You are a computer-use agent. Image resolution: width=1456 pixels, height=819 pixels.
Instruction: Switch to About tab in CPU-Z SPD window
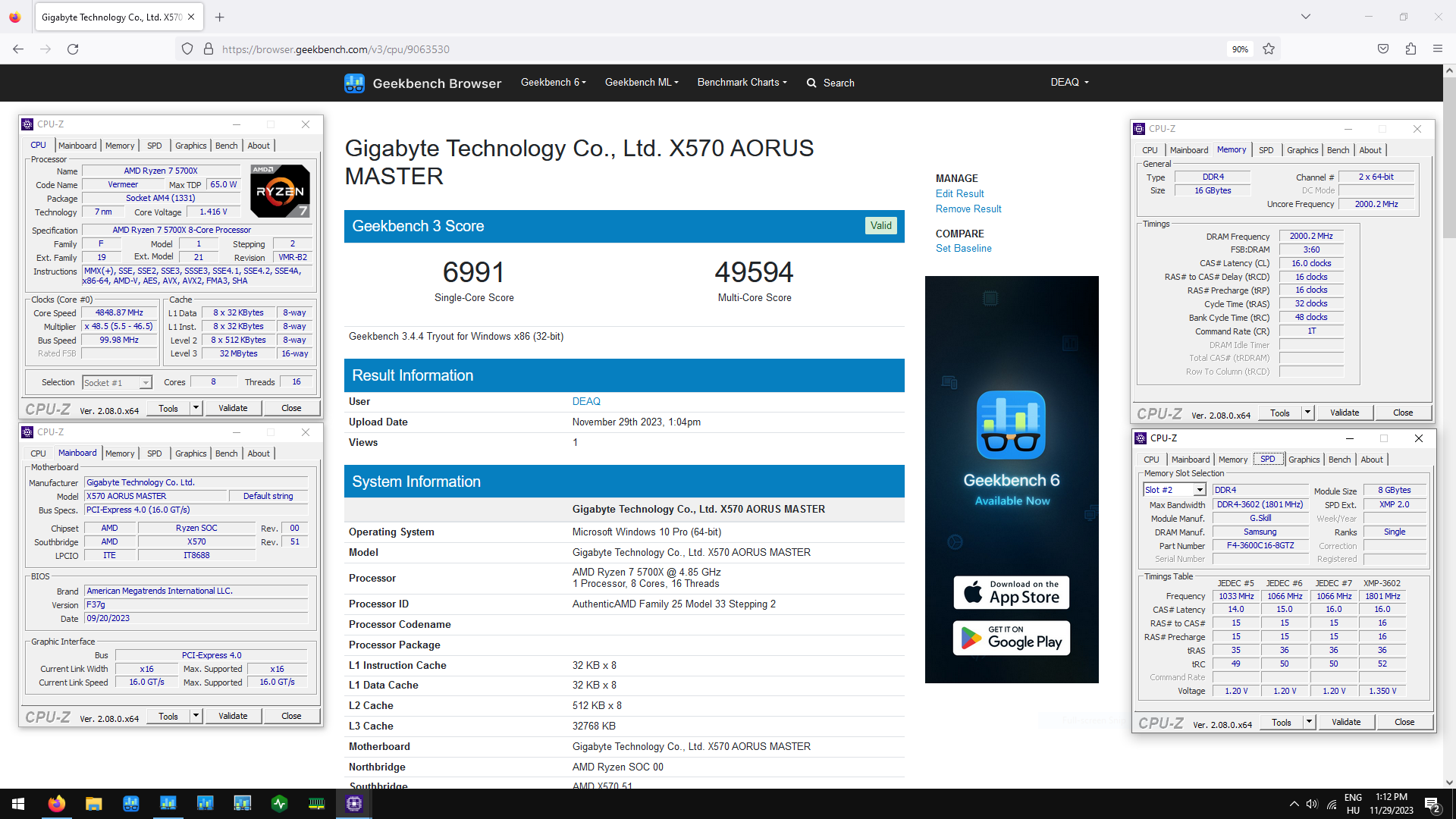(x=1371, y=460)
